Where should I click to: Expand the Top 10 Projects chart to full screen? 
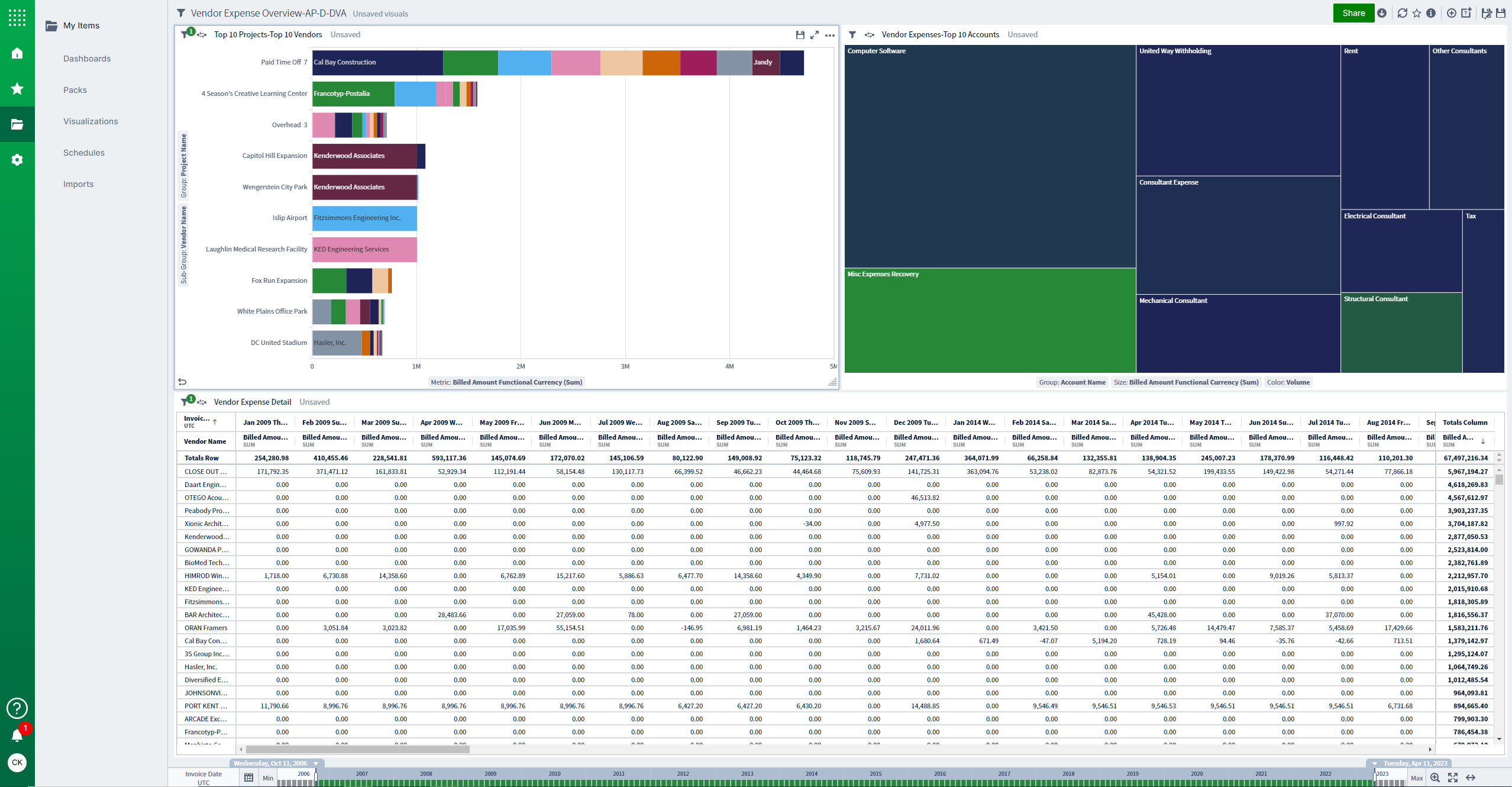[x=815, y=35]
